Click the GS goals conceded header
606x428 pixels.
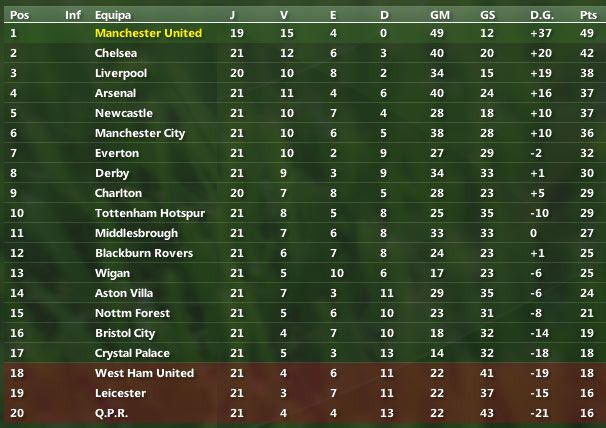[487, 15]
